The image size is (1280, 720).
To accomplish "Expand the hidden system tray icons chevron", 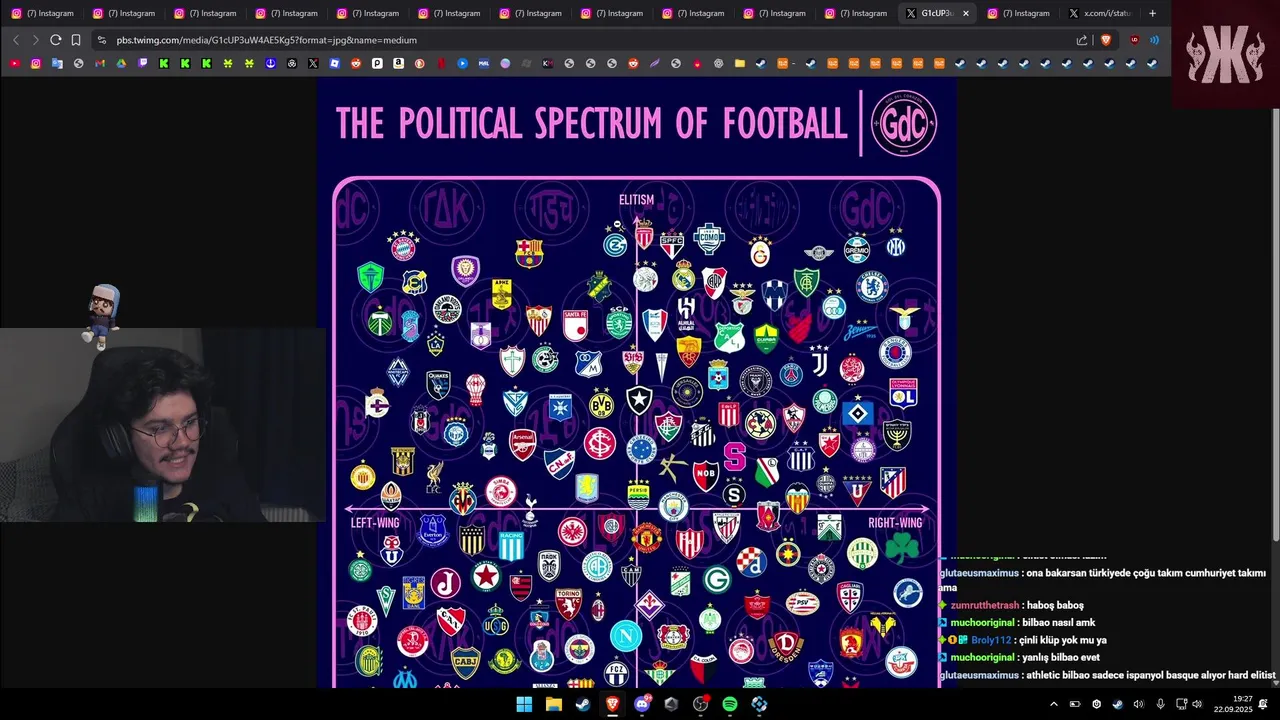I will 1054,704.
